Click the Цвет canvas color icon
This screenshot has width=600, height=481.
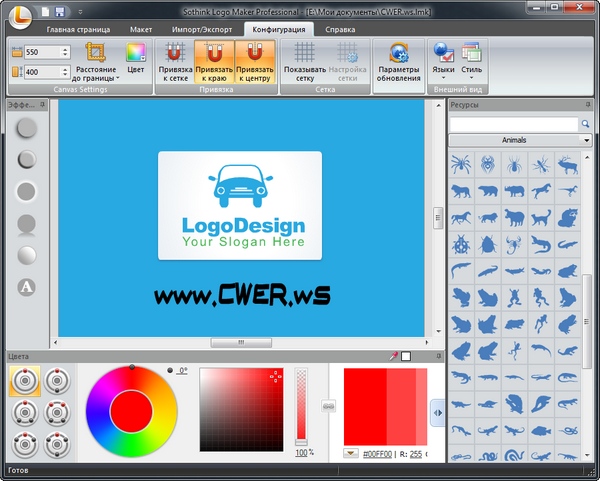click(135, 54)
